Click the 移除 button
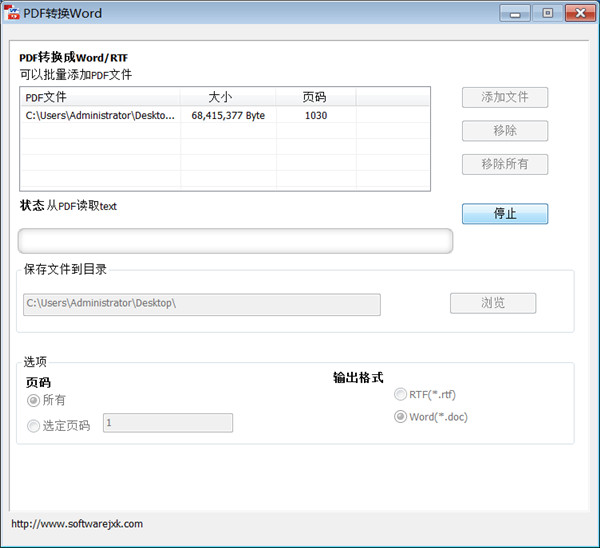This screenshot has width=600, height=548. [505, 131]
